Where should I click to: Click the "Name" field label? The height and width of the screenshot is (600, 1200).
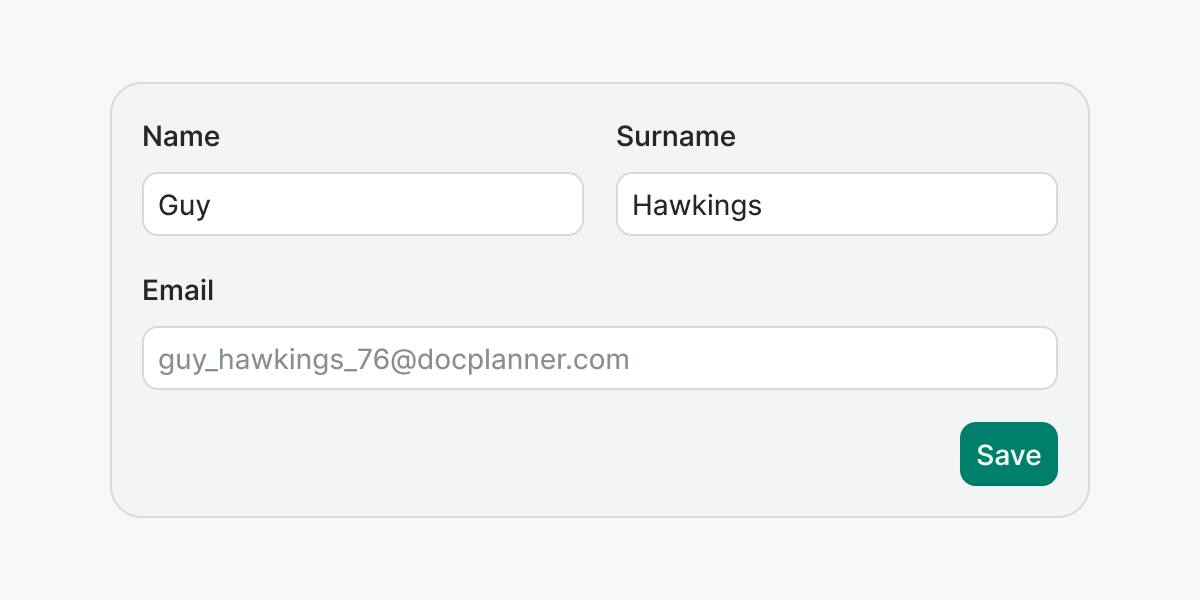[181, 137]
